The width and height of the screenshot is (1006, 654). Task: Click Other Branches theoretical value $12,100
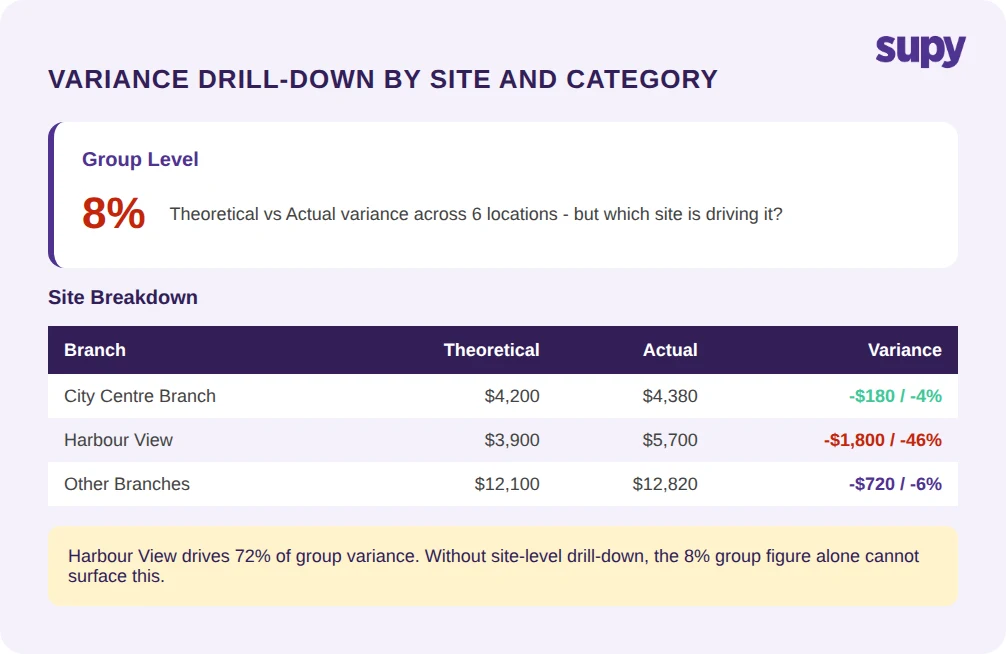pos(507,484)
